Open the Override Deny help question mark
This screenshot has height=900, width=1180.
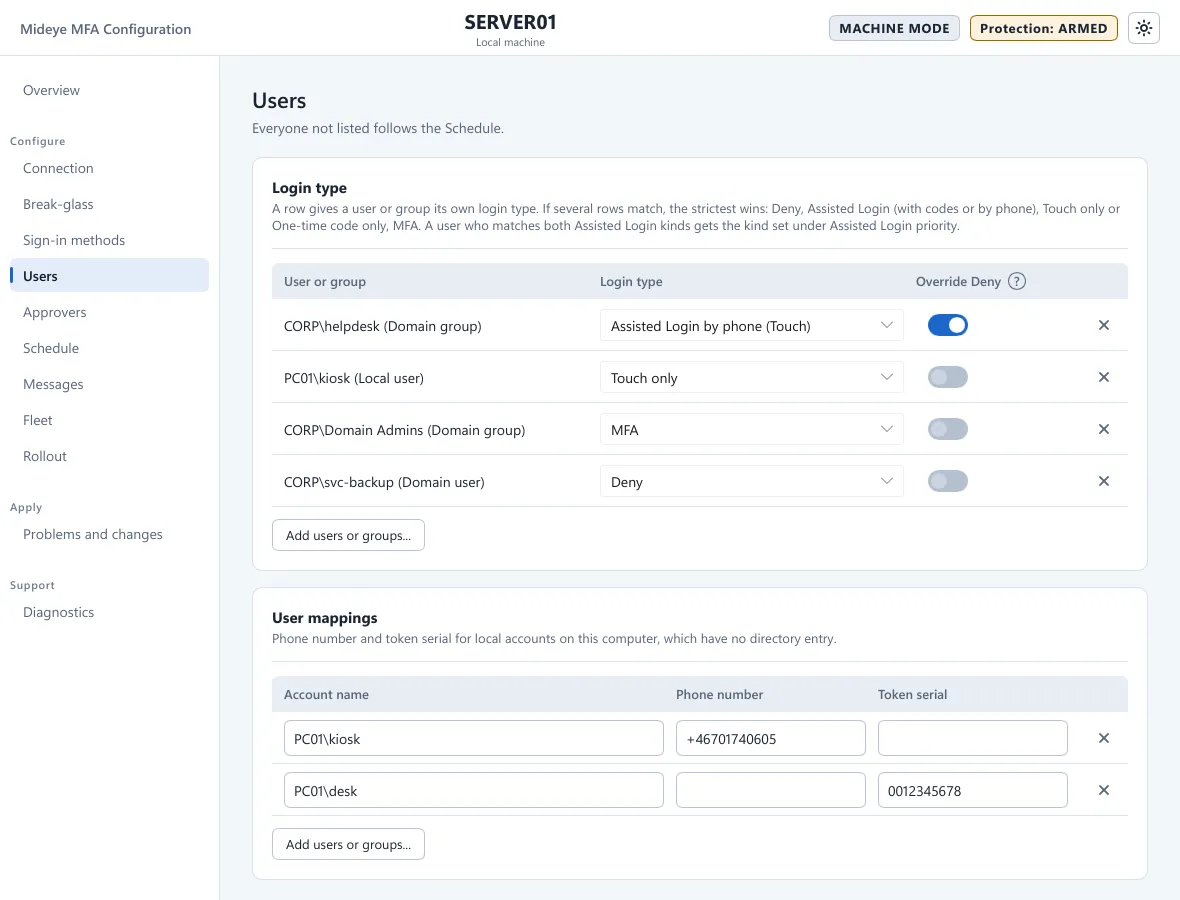(1017, 281)
